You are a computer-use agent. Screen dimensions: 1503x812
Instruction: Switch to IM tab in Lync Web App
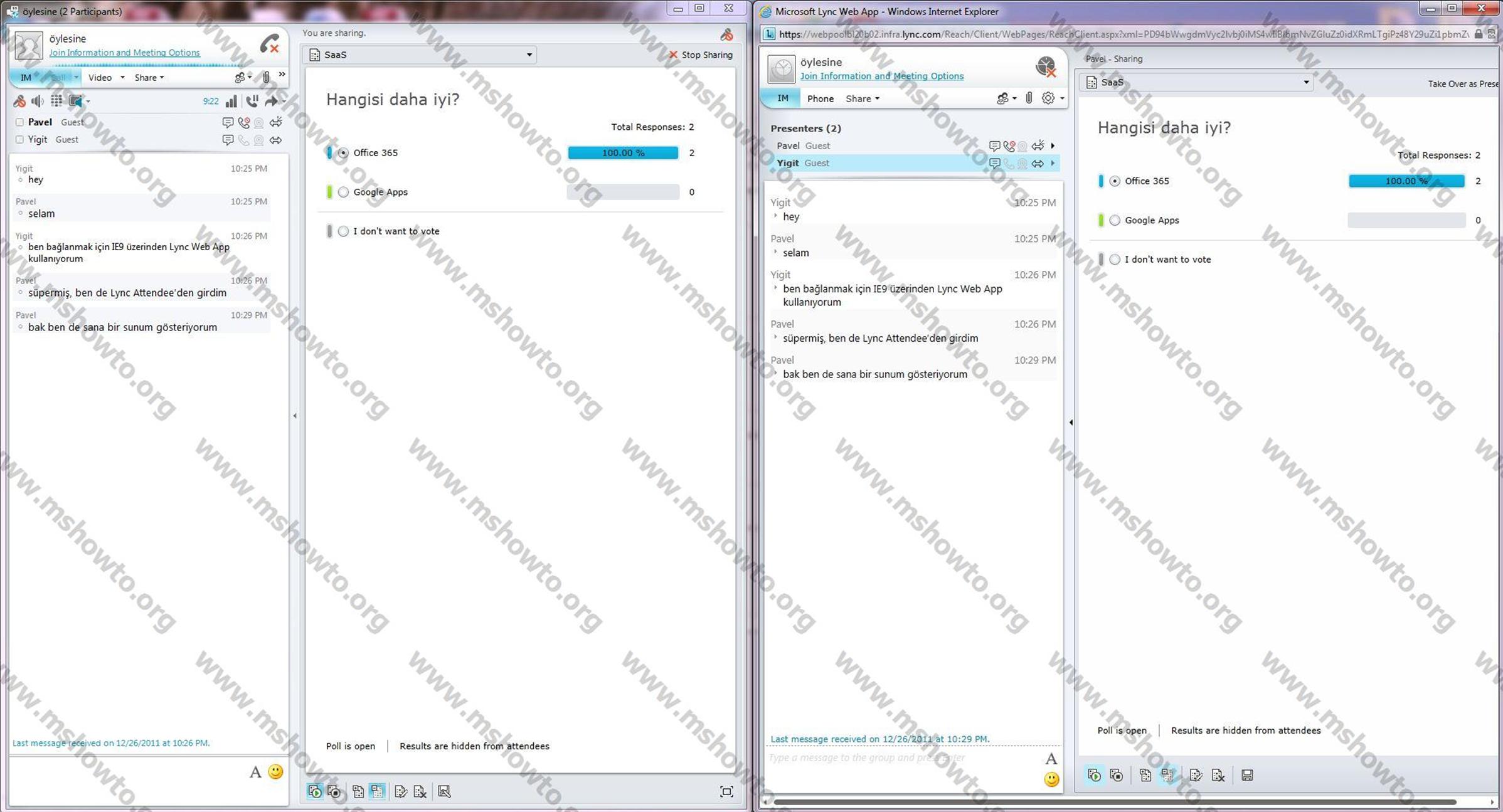coord(783,98)
